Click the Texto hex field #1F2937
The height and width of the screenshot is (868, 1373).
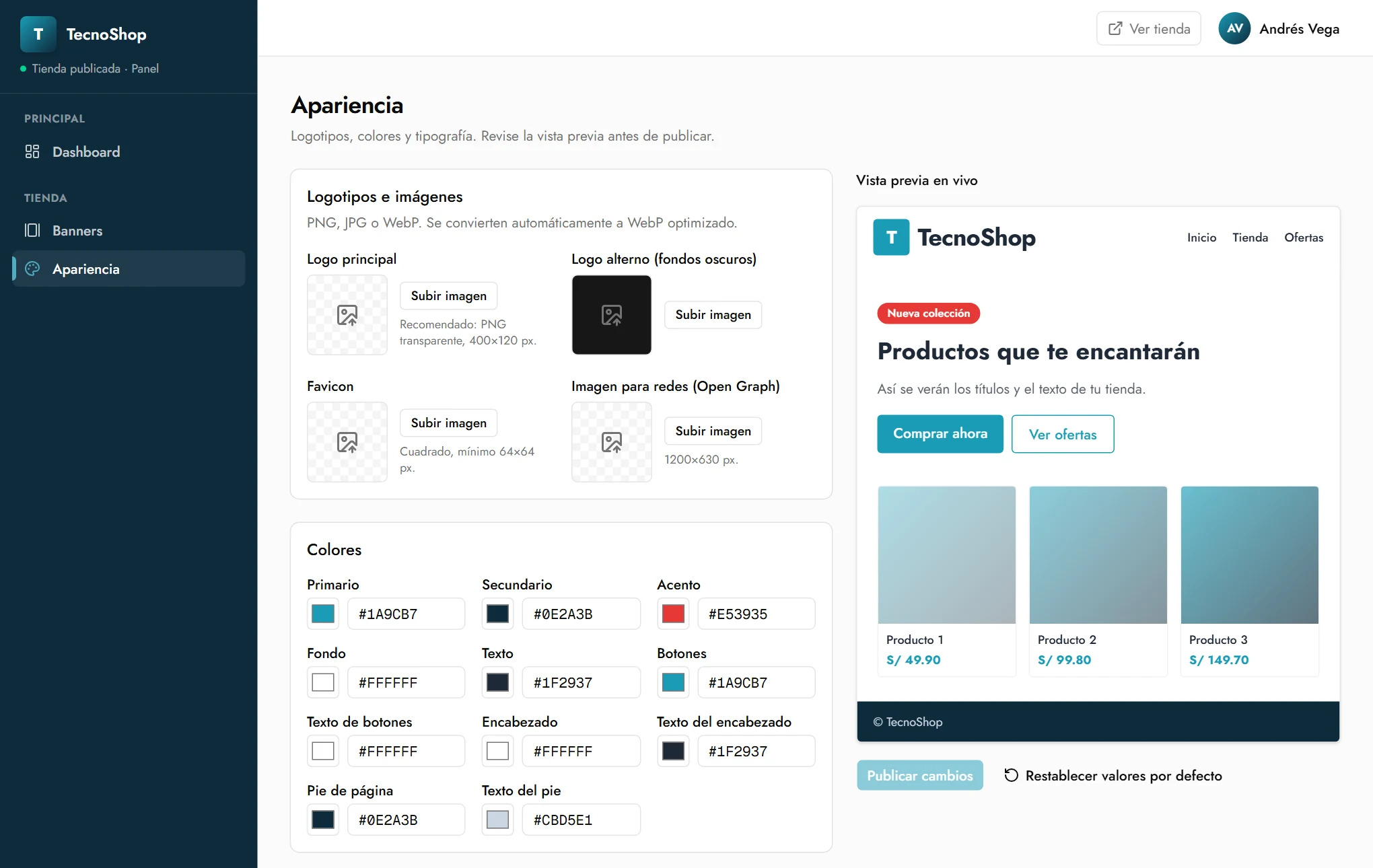coord(582,682)
